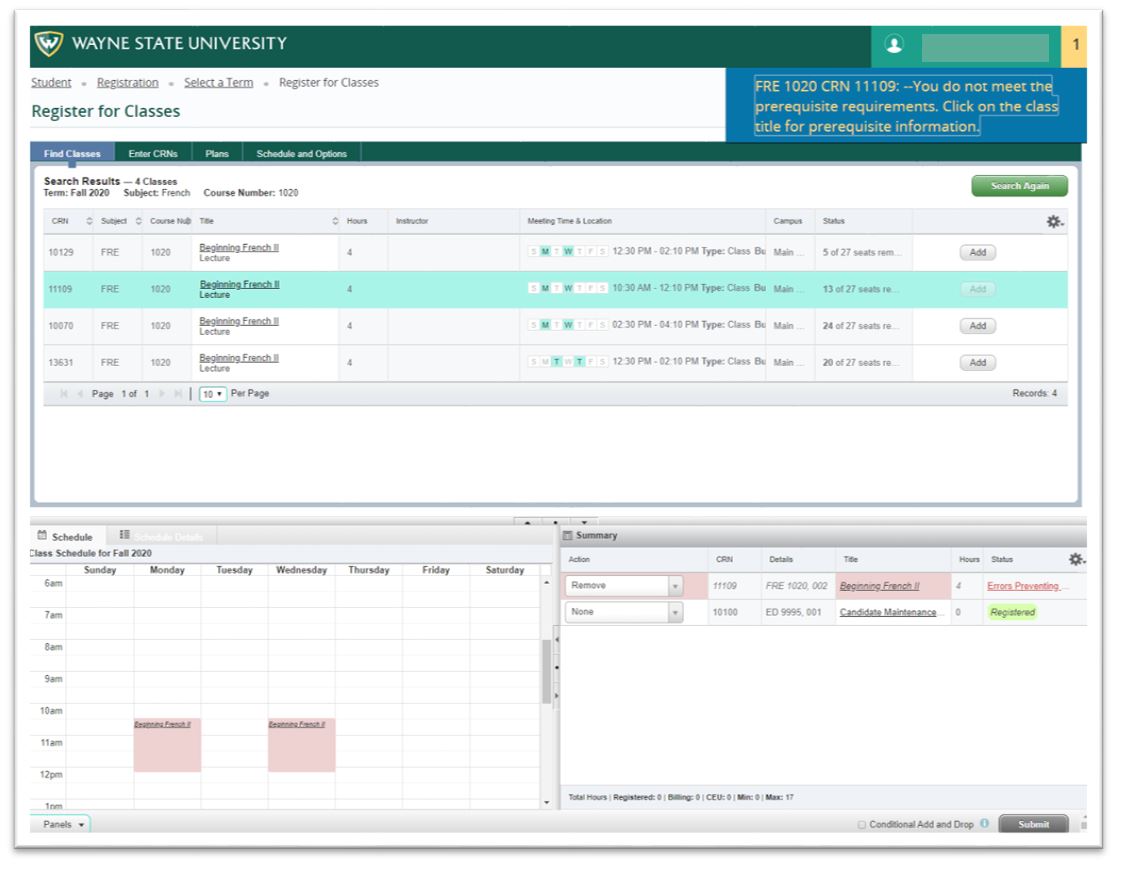Image resolution: width=1125 pixels, height=876 pixels.
Task: Open Beginning French II title for CRN 13631
Action: tap(239, 357)
